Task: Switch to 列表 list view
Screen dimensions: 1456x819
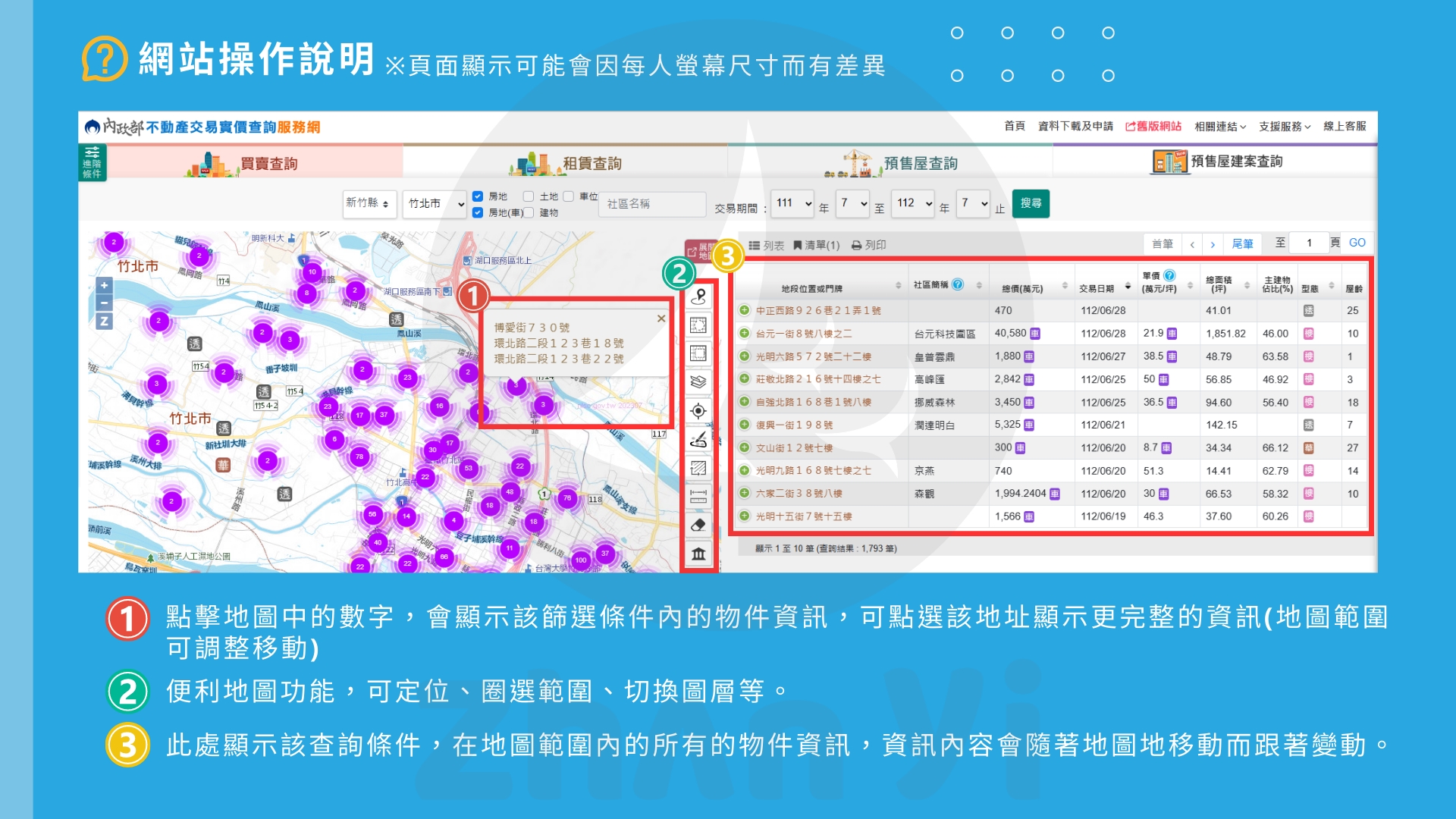Action: [x=766, y=246]
